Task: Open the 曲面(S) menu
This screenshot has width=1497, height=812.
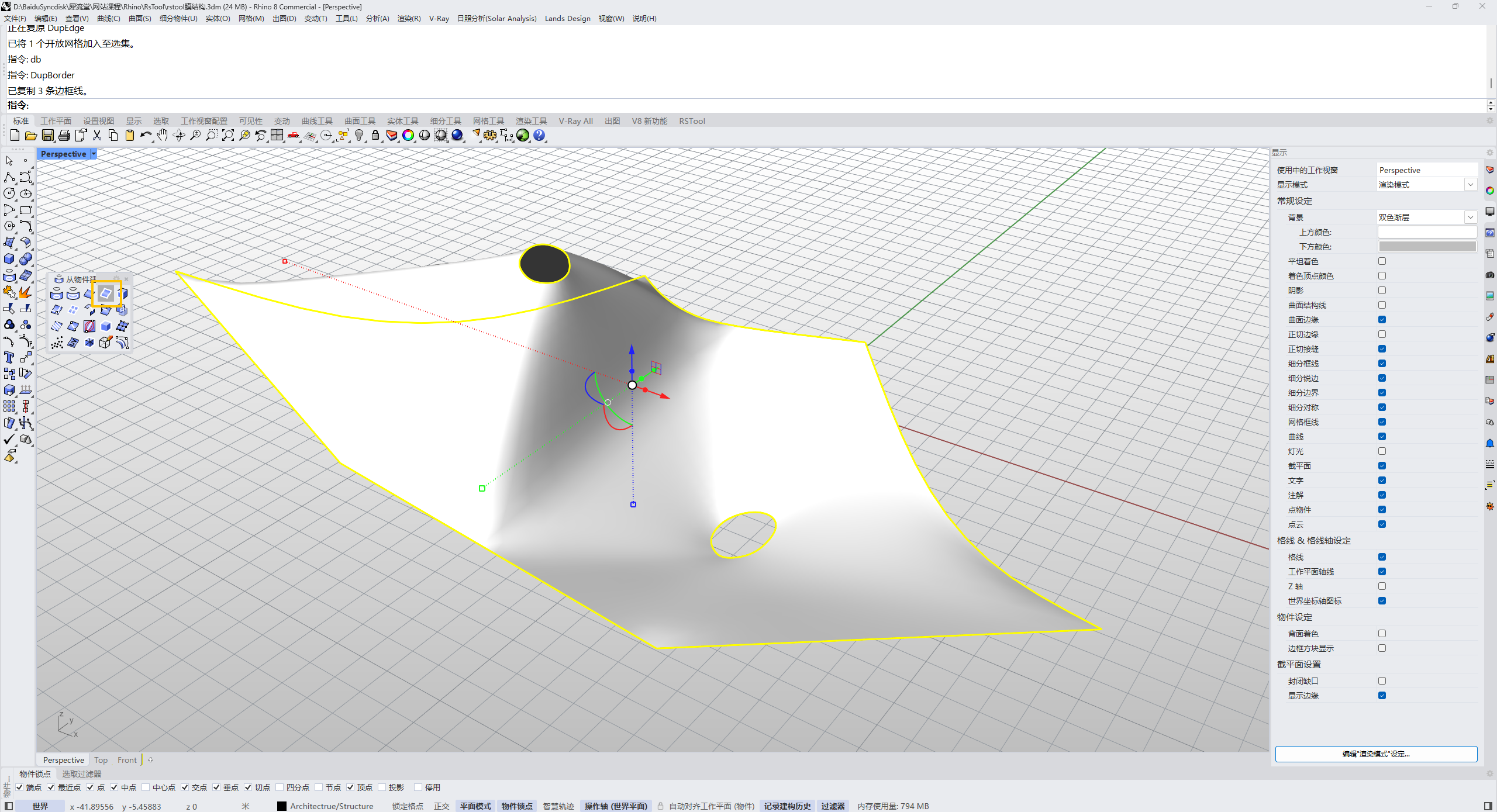Action: click(140, 19)
